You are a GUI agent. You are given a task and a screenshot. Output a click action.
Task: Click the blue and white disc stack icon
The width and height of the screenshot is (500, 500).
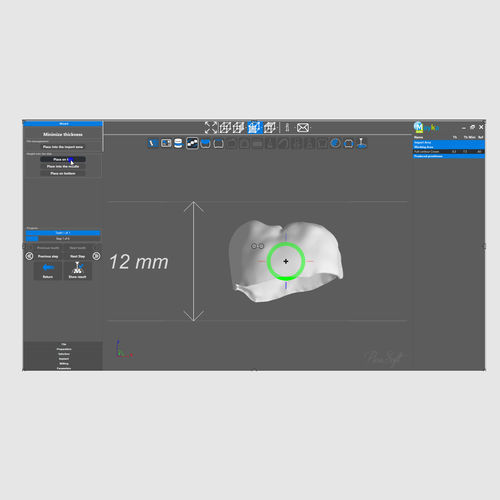(179, 143)
